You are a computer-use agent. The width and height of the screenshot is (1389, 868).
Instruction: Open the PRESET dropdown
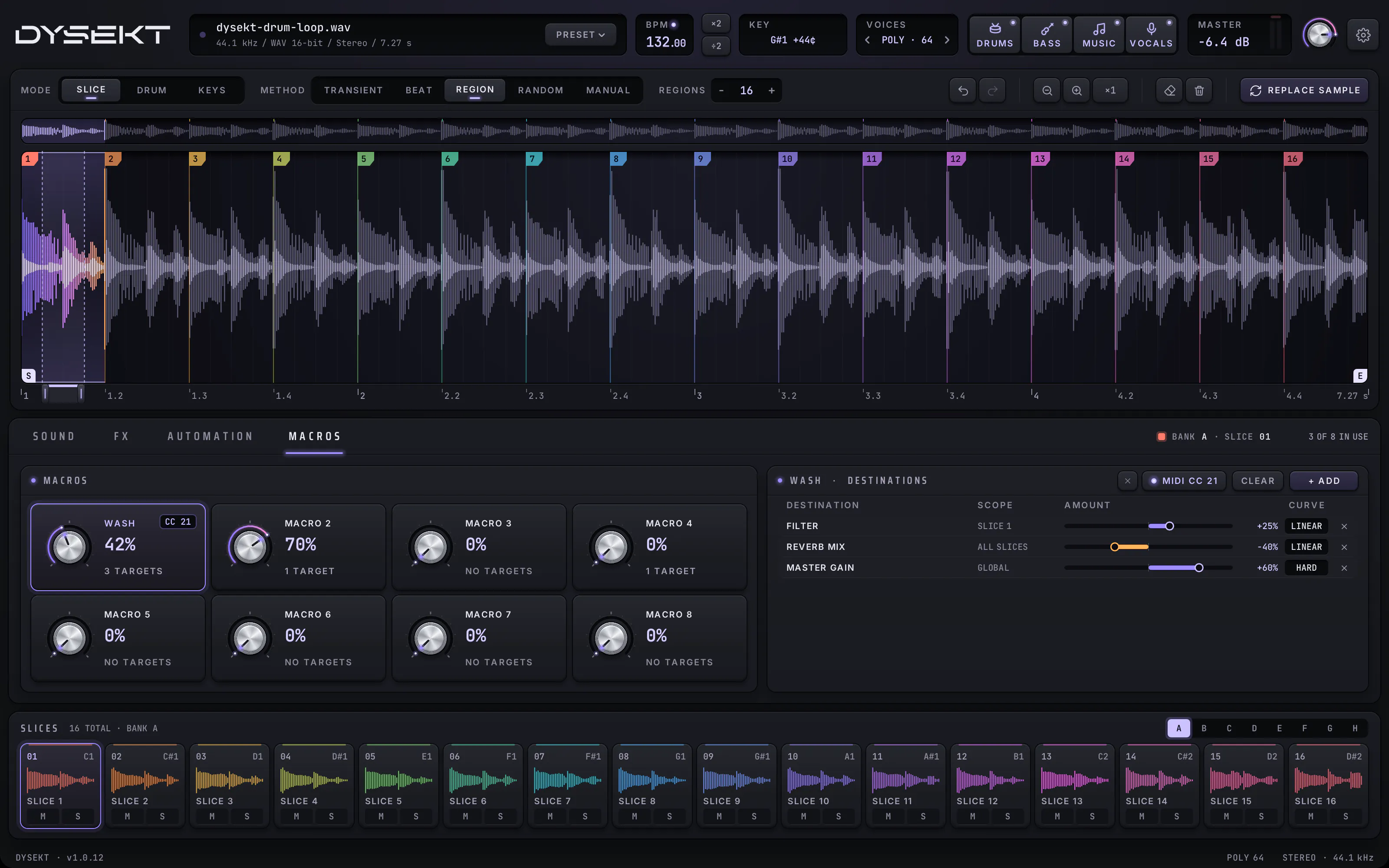[580, 35]
